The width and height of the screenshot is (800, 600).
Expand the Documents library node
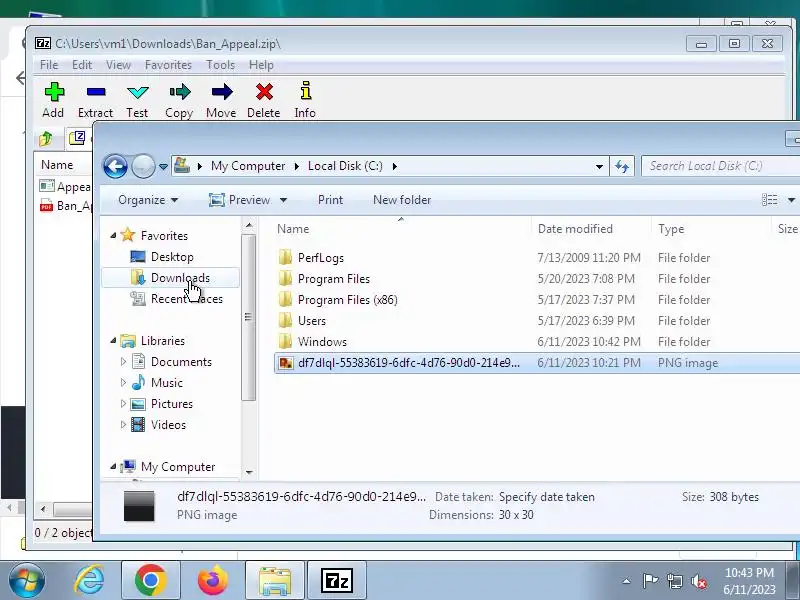tap(123, 362)
